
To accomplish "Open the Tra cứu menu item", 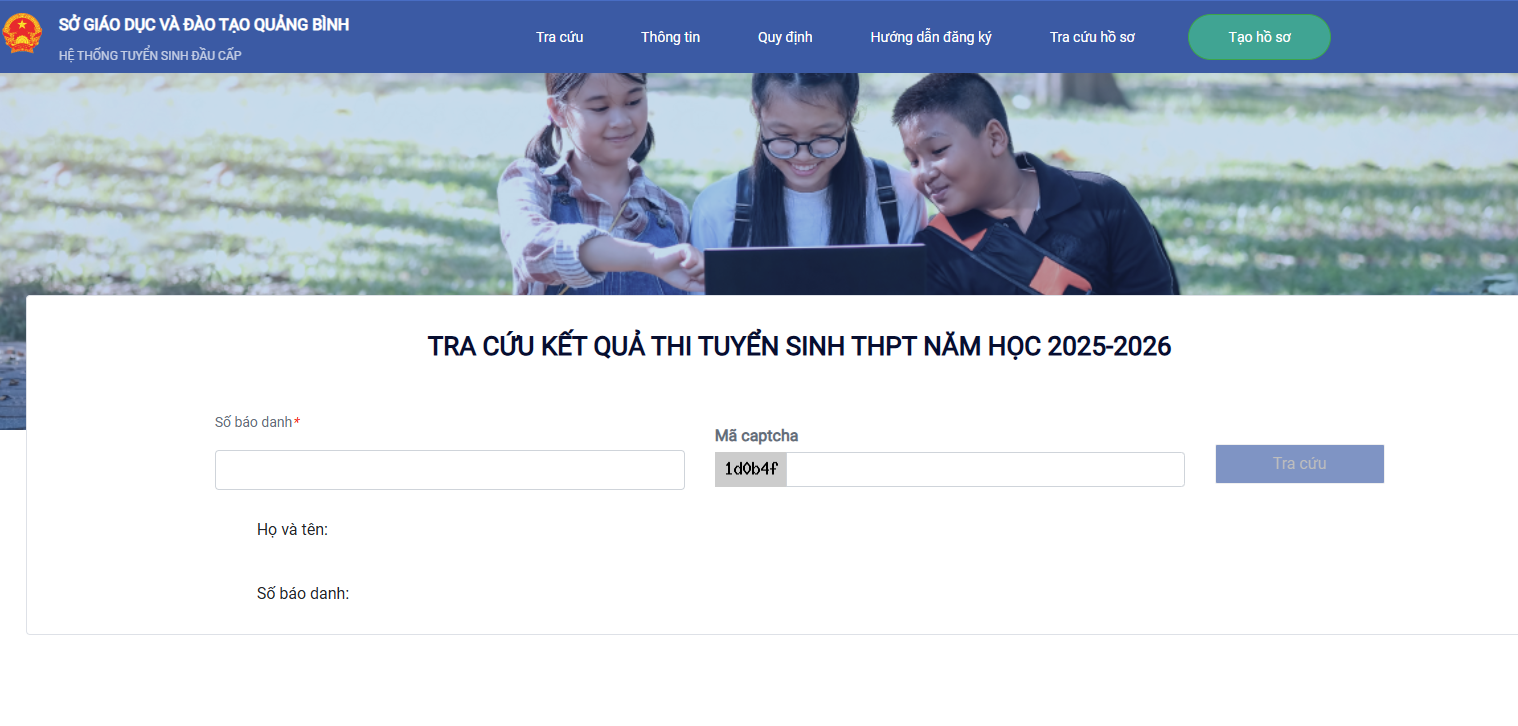I will [x=559, y=37].
